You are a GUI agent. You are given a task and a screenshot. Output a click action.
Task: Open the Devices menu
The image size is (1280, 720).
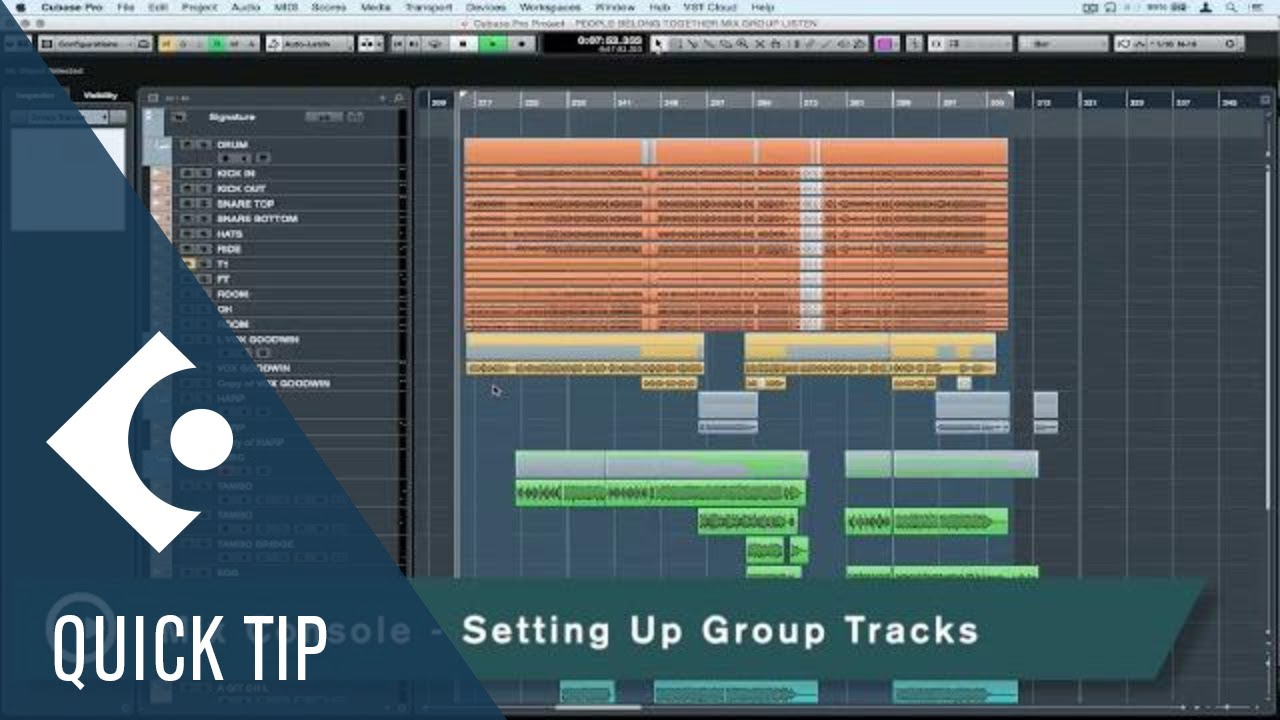(486, 8)
